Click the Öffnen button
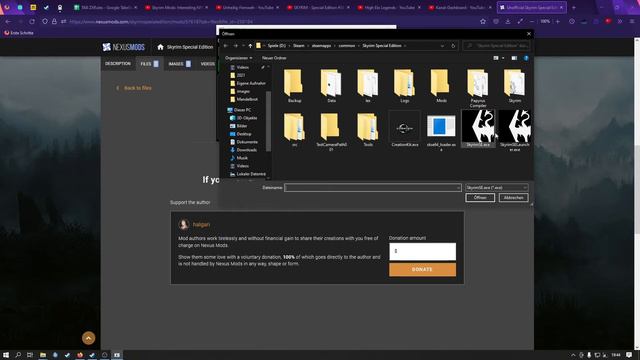This screenshot has height=360, width=640. click(480, 198)
